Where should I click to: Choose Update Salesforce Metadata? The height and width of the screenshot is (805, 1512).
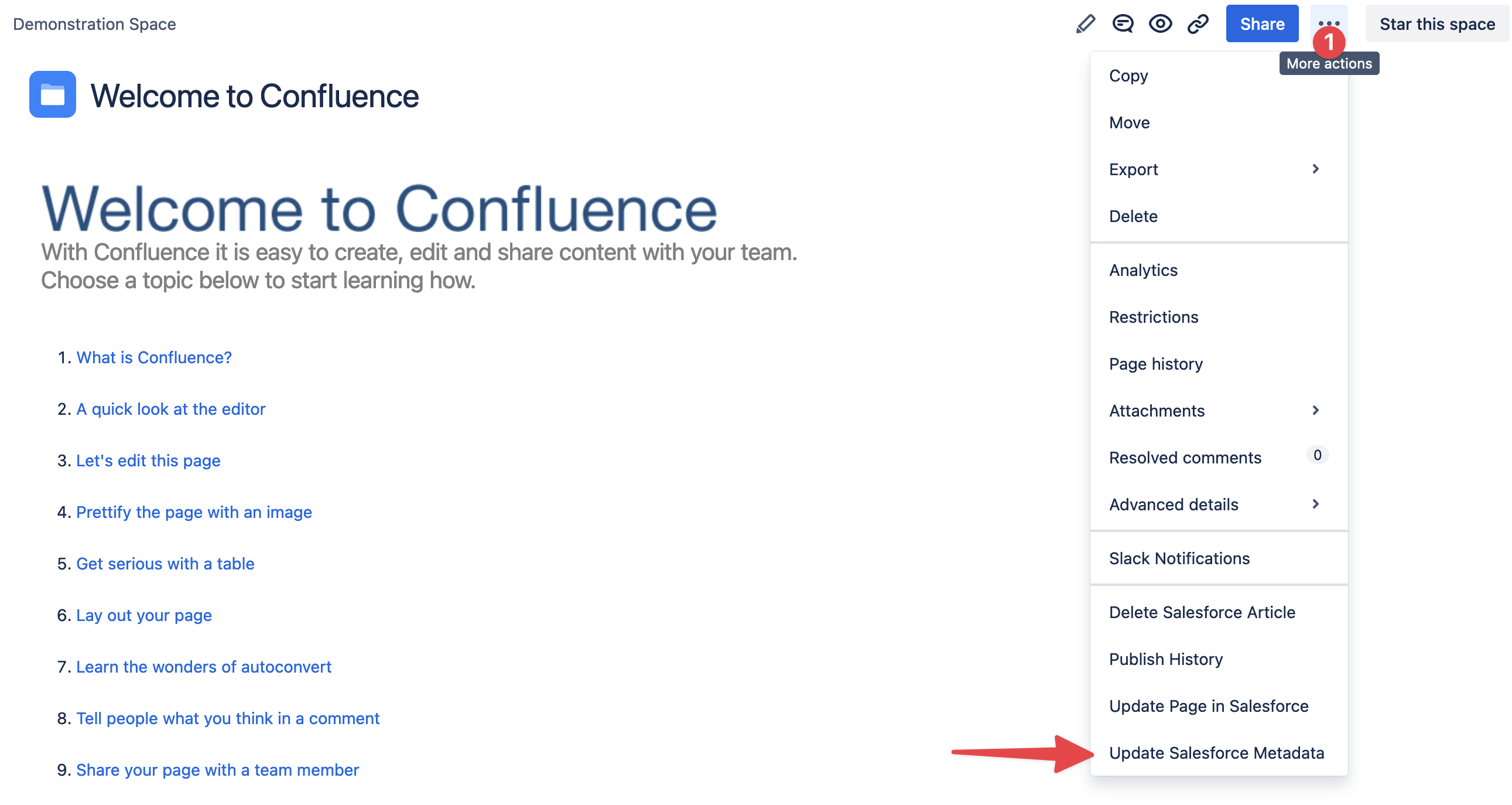pyautogui.click(x=1216, y=753)
